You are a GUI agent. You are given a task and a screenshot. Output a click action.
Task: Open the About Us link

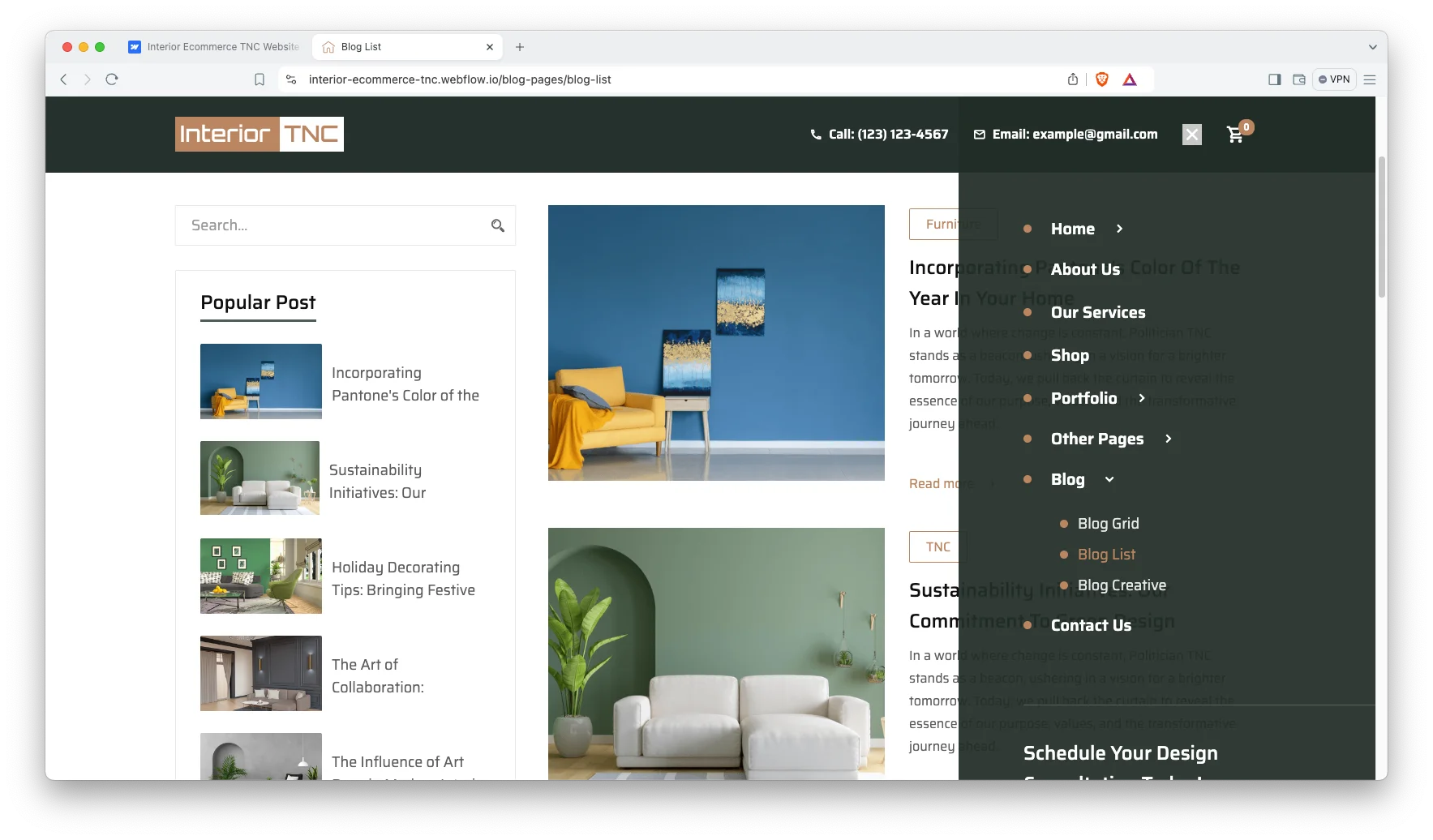(1085, 269)
